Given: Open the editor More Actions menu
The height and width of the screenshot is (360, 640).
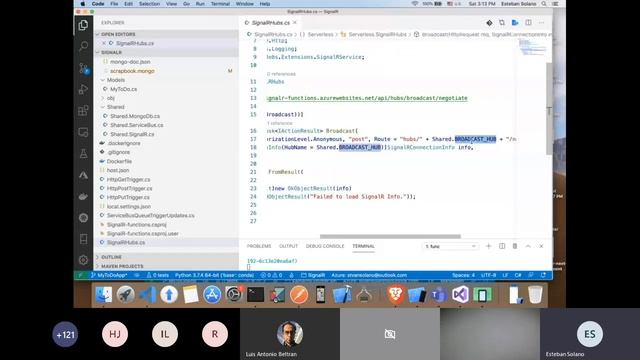Looking at the screenshot, I should [x=542, y=23].
